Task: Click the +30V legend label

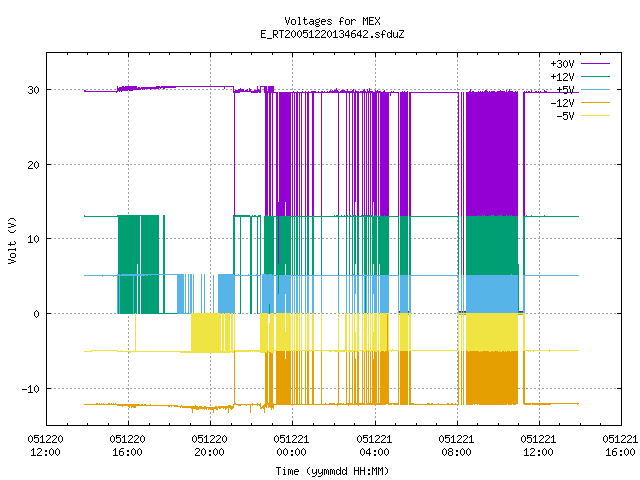Action: (x=562, y=64)
